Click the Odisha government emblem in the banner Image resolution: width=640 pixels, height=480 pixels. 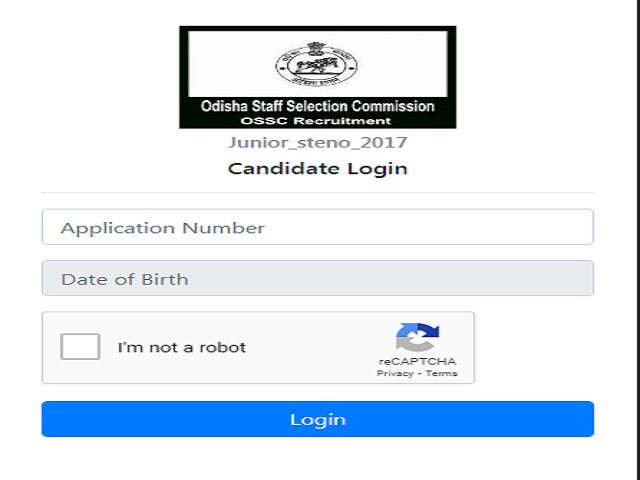point(317,64)
